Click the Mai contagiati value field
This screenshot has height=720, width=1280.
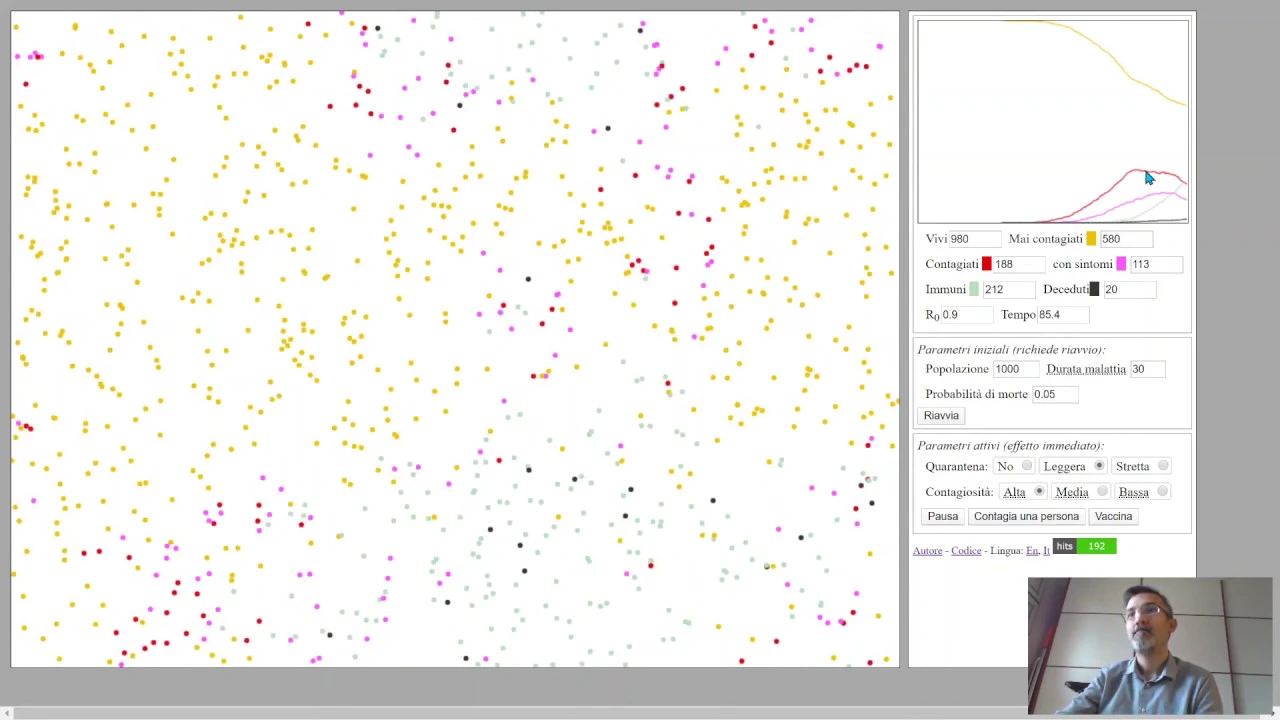coord(1126,239)
